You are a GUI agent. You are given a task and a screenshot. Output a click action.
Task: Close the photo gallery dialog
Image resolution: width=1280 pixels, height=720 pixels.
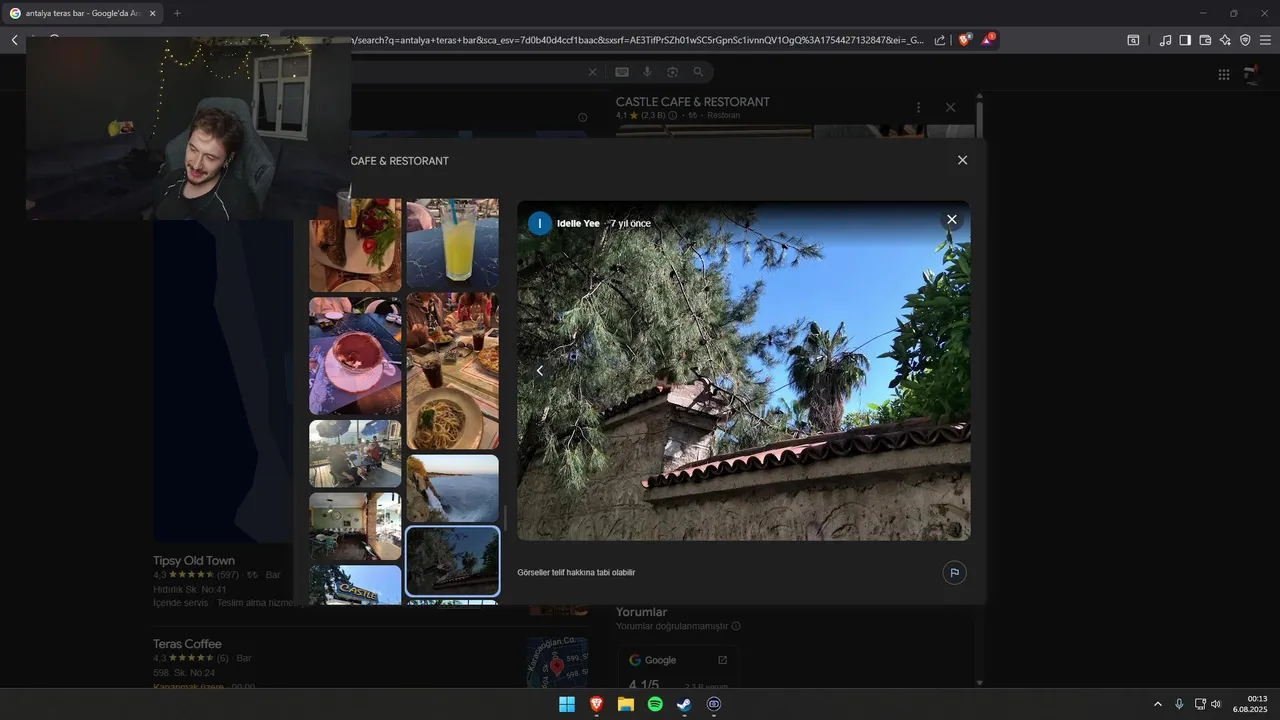(962, 160)
